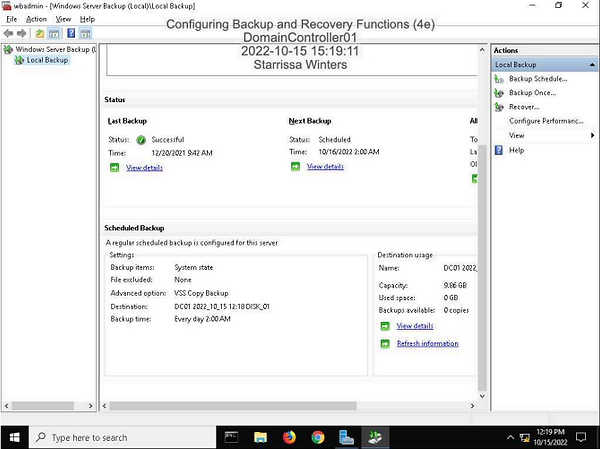Click the 'Every day 2:00 AM' backup time
This screenshot has height=449, width=600.
(202, 319)
